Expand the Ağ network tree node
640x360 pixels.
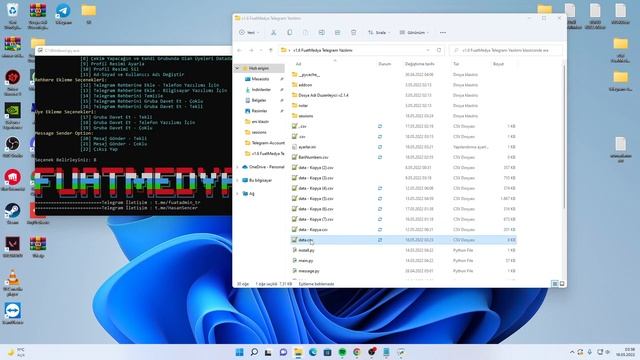238,193
